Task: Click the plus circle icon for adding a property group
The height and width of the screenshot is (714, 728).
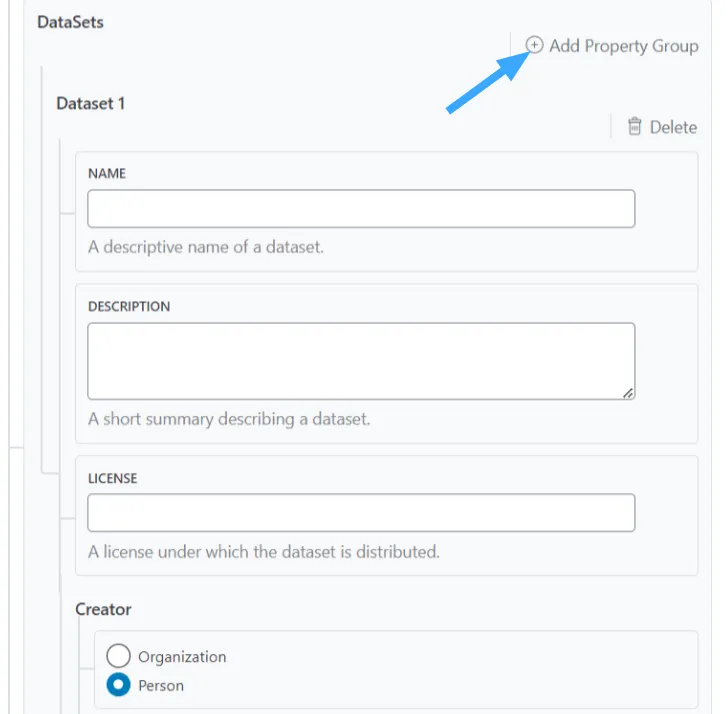Action: click(535, 45)
